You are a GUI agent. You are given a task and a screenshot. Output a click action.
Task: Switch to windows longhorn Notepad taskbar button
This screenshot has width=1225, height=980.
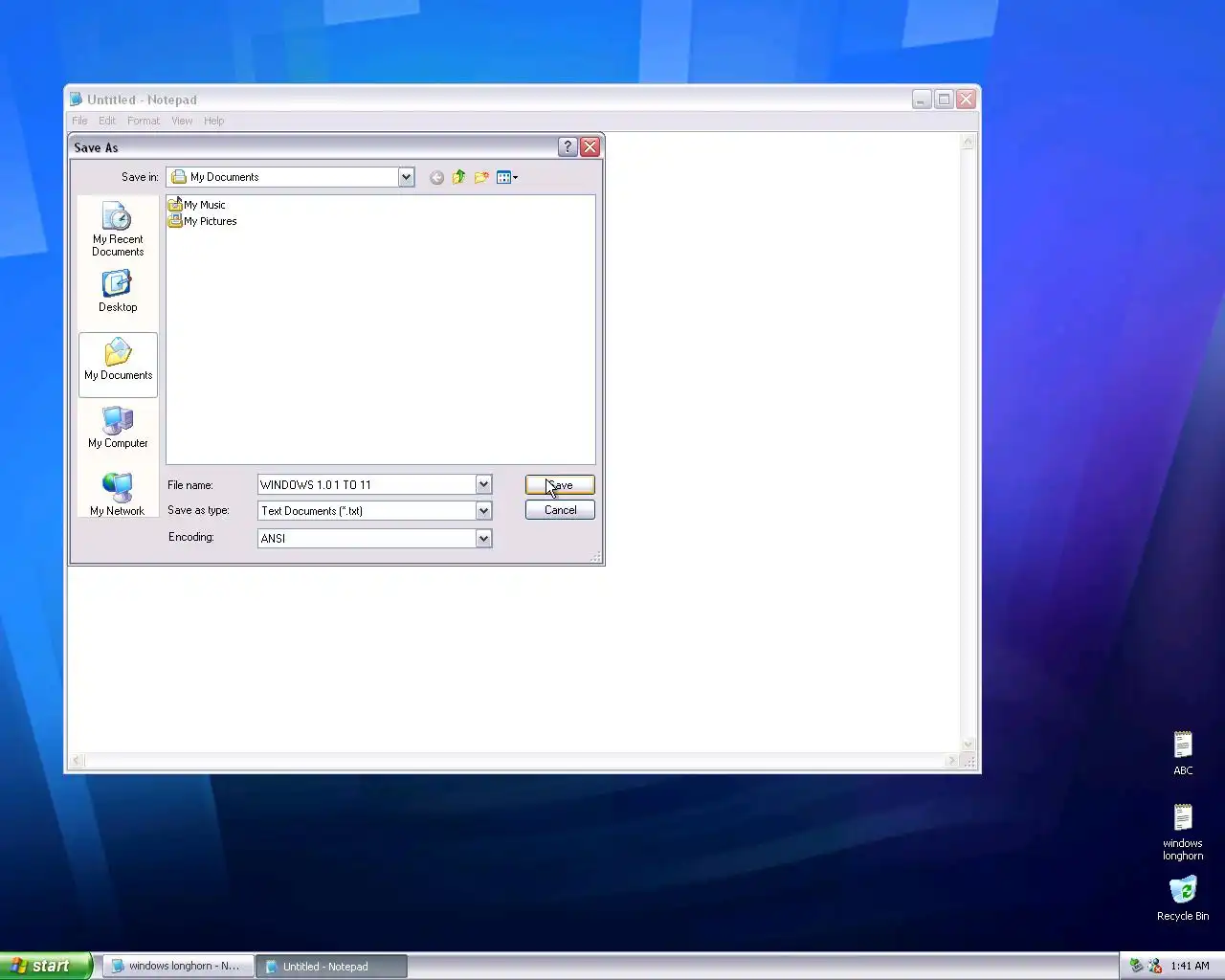point(178,967)
